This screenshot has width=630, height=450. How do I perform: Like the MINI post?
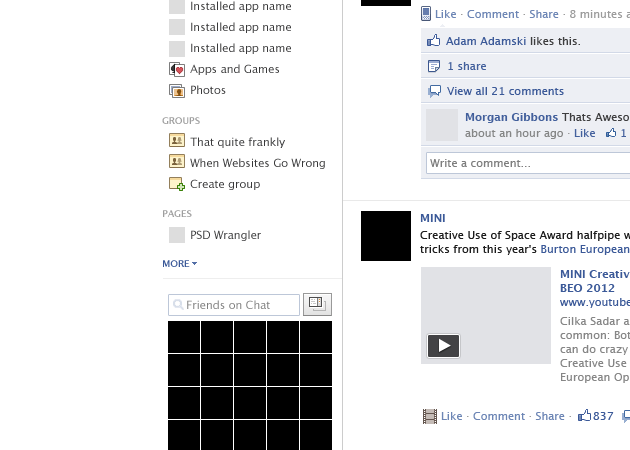pyautogui.click(x=452, y=416)
